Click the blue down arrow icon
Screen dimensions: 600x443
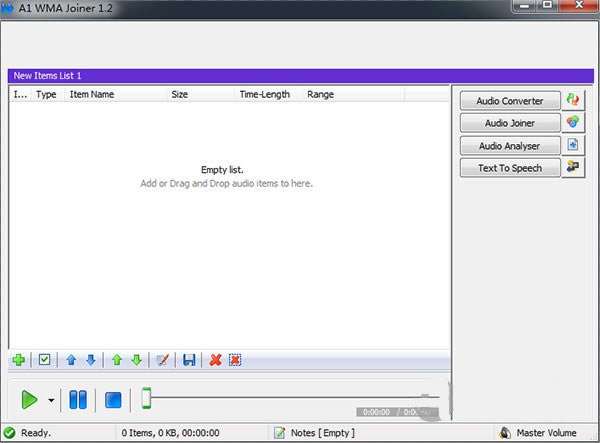[x=90, y=360]
